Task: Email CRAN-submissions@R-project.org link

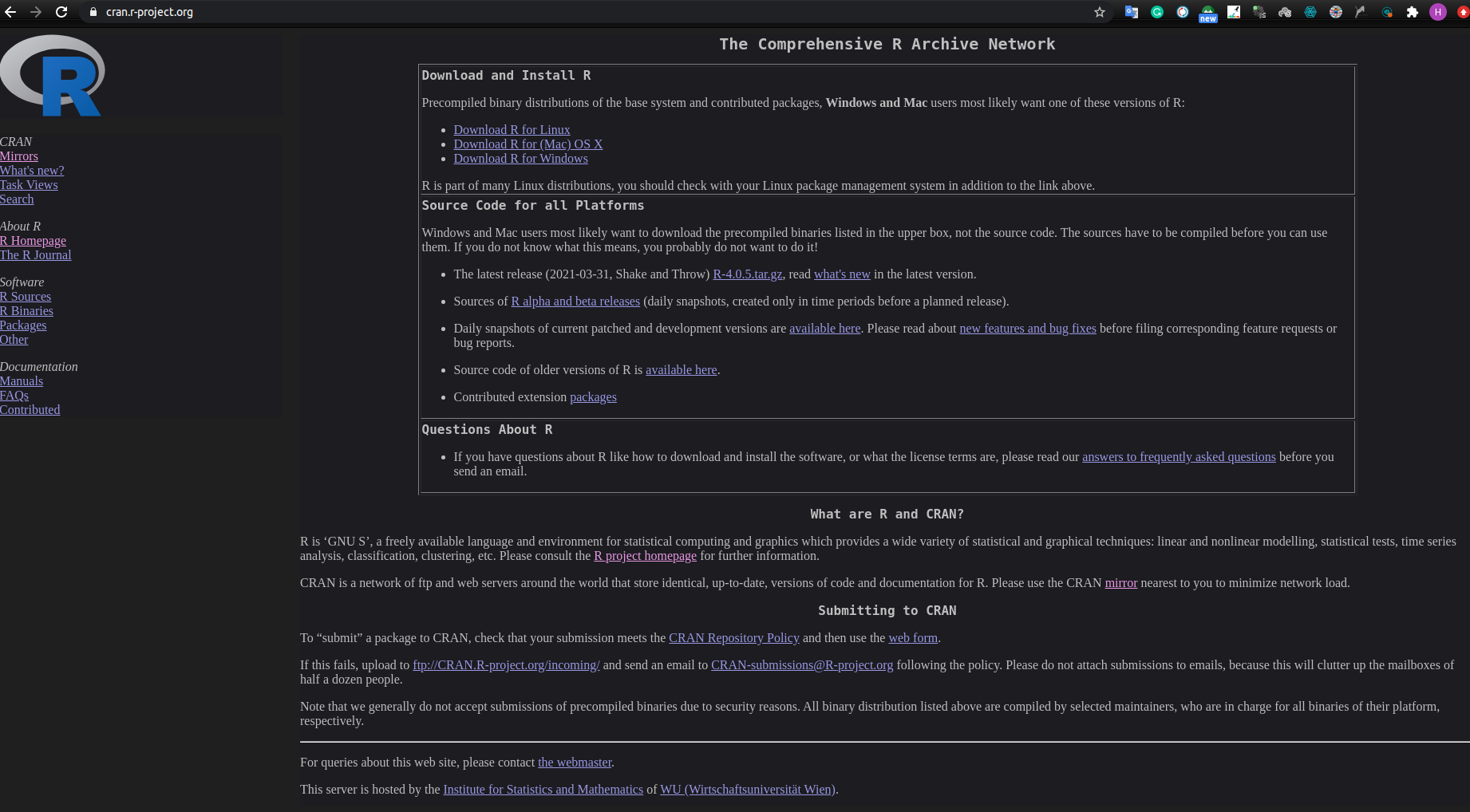Action: click(802, 665)
